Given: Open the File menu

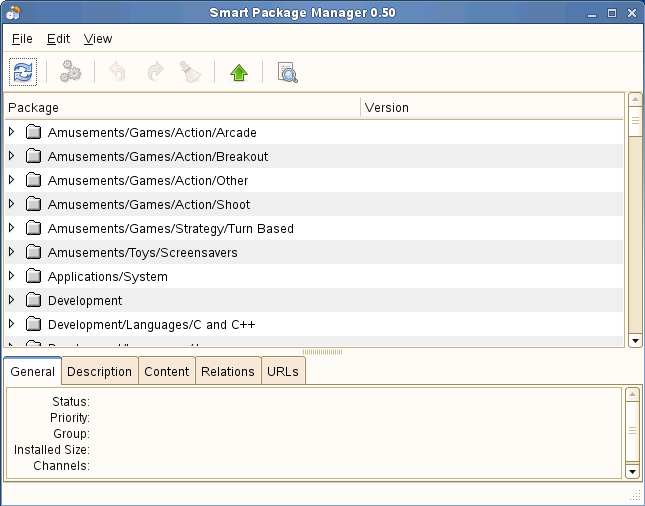Looking at the screenshot, I should point(22,39).
